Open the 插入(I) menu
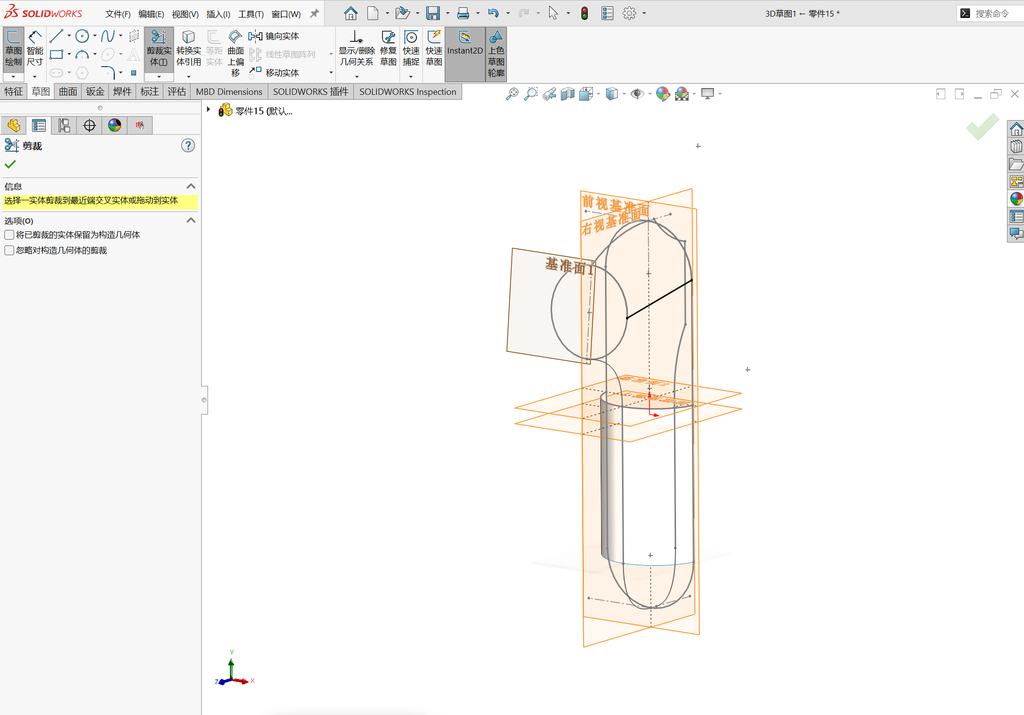 click(x=218, y=14)
